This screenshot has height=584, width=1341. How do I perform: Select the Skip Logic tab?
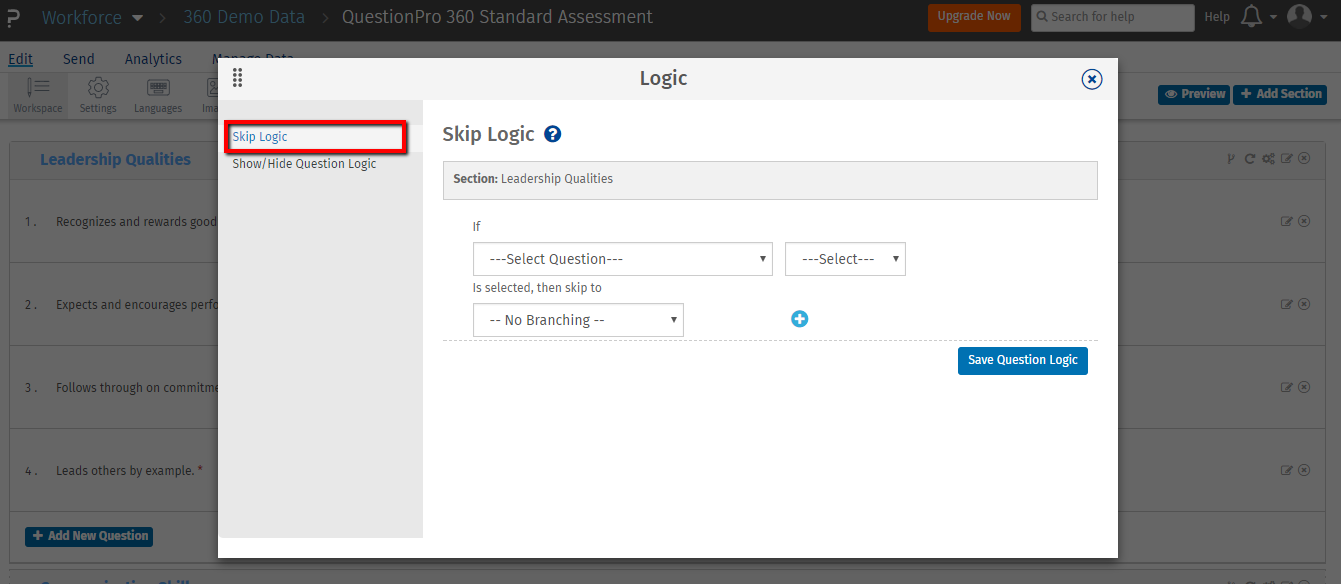260,137
